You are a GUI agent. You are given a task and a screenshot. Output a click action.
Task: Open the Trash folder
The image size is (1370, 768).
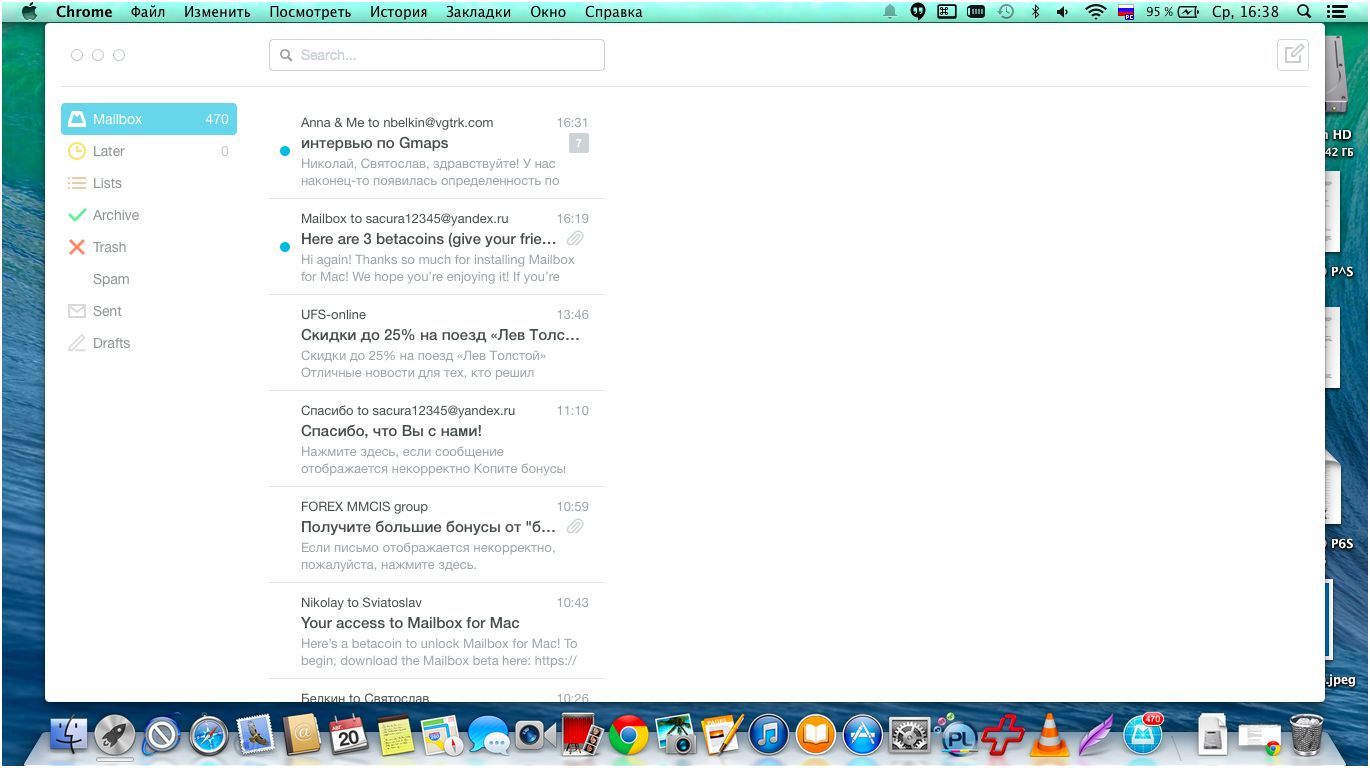point(109,247)
